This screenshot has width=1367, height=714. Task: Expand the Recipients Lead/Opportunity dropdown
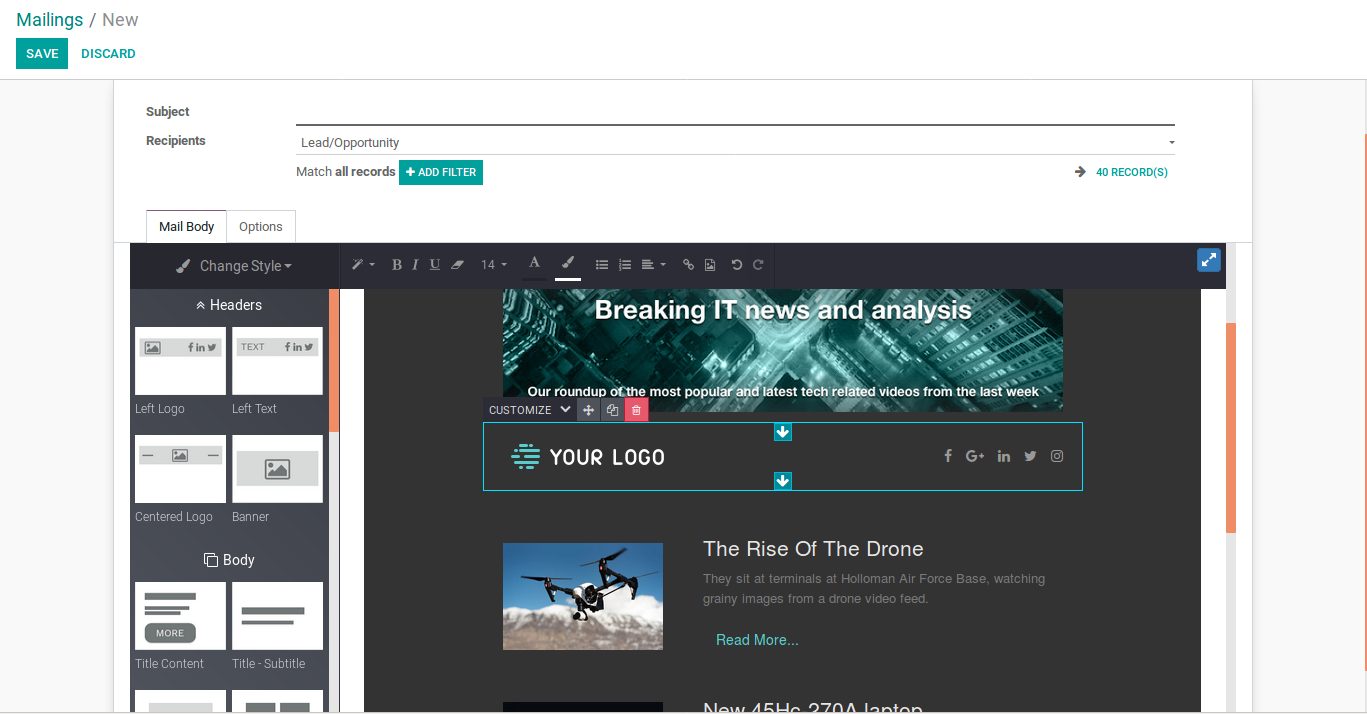pos(1171,143)
